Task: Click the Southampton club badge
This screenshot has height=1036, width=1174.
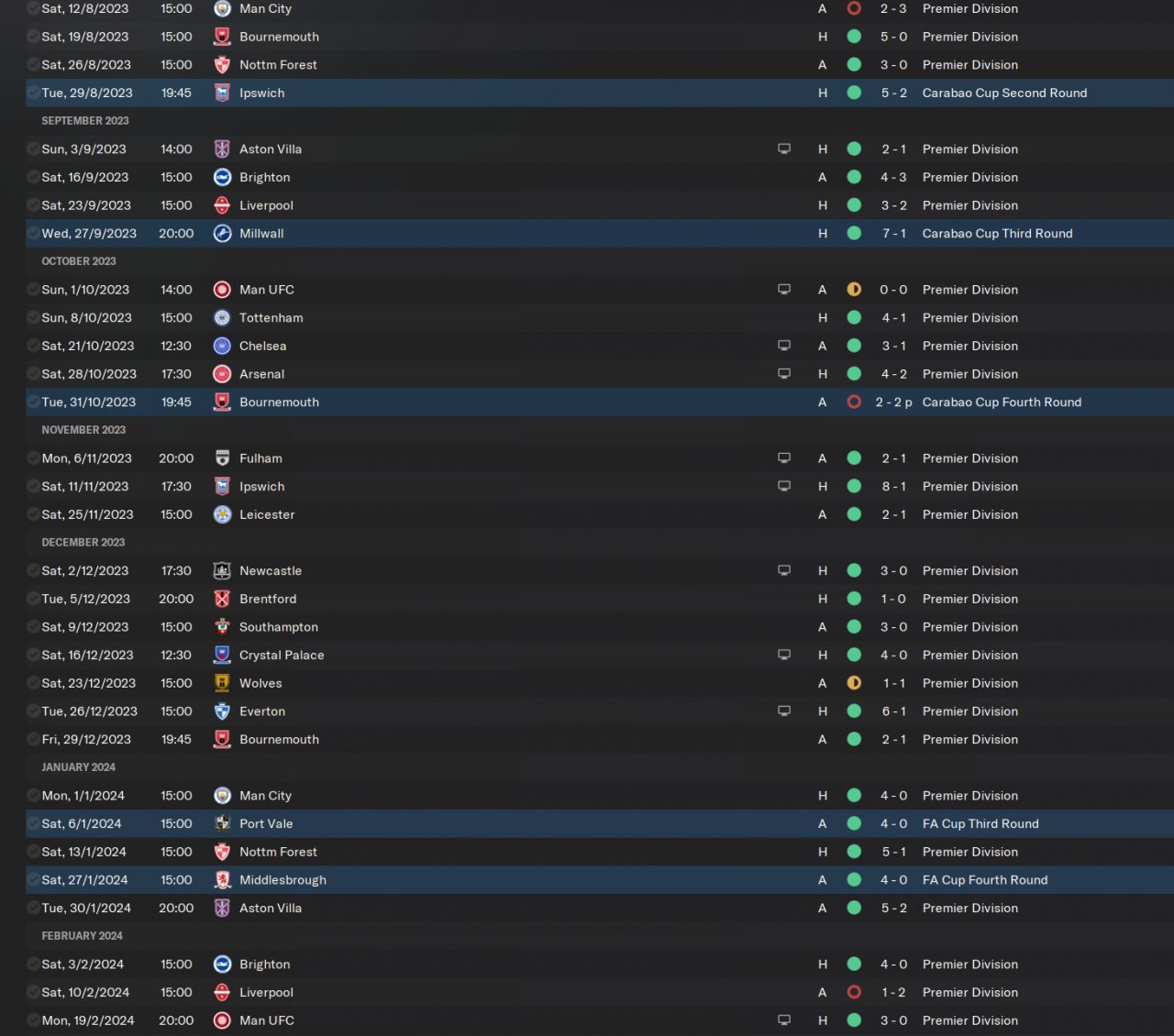Action: pos(222,627)
